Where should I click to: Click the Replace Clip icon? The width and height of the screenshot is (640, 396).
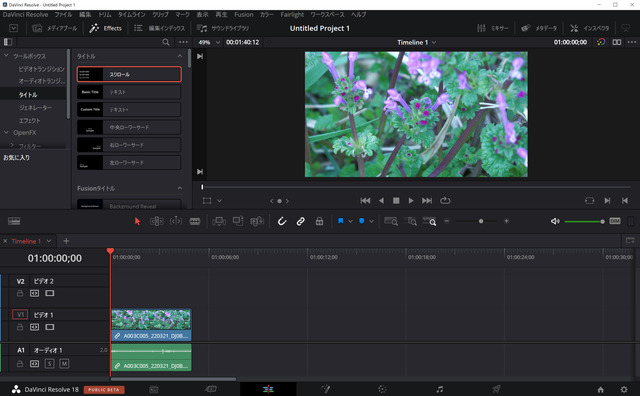257,221
